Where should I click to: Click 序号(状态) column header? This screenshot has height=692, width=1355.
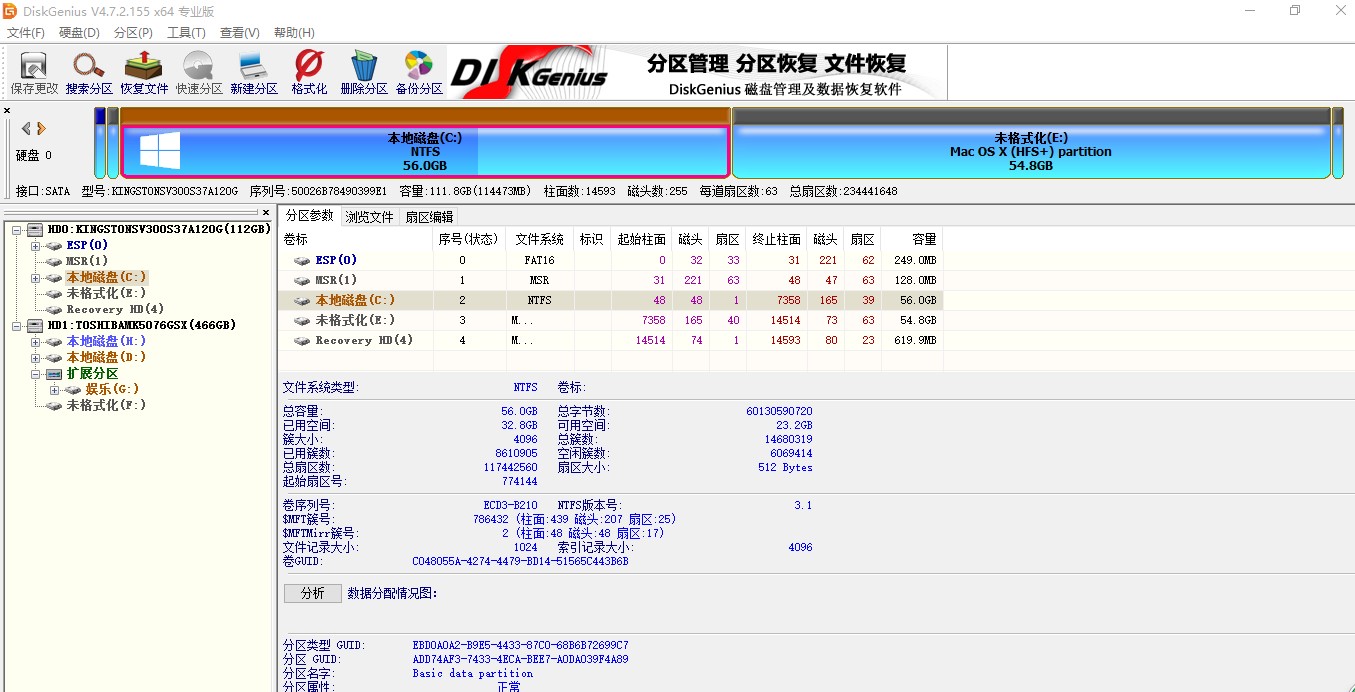[x=467, y=239]
